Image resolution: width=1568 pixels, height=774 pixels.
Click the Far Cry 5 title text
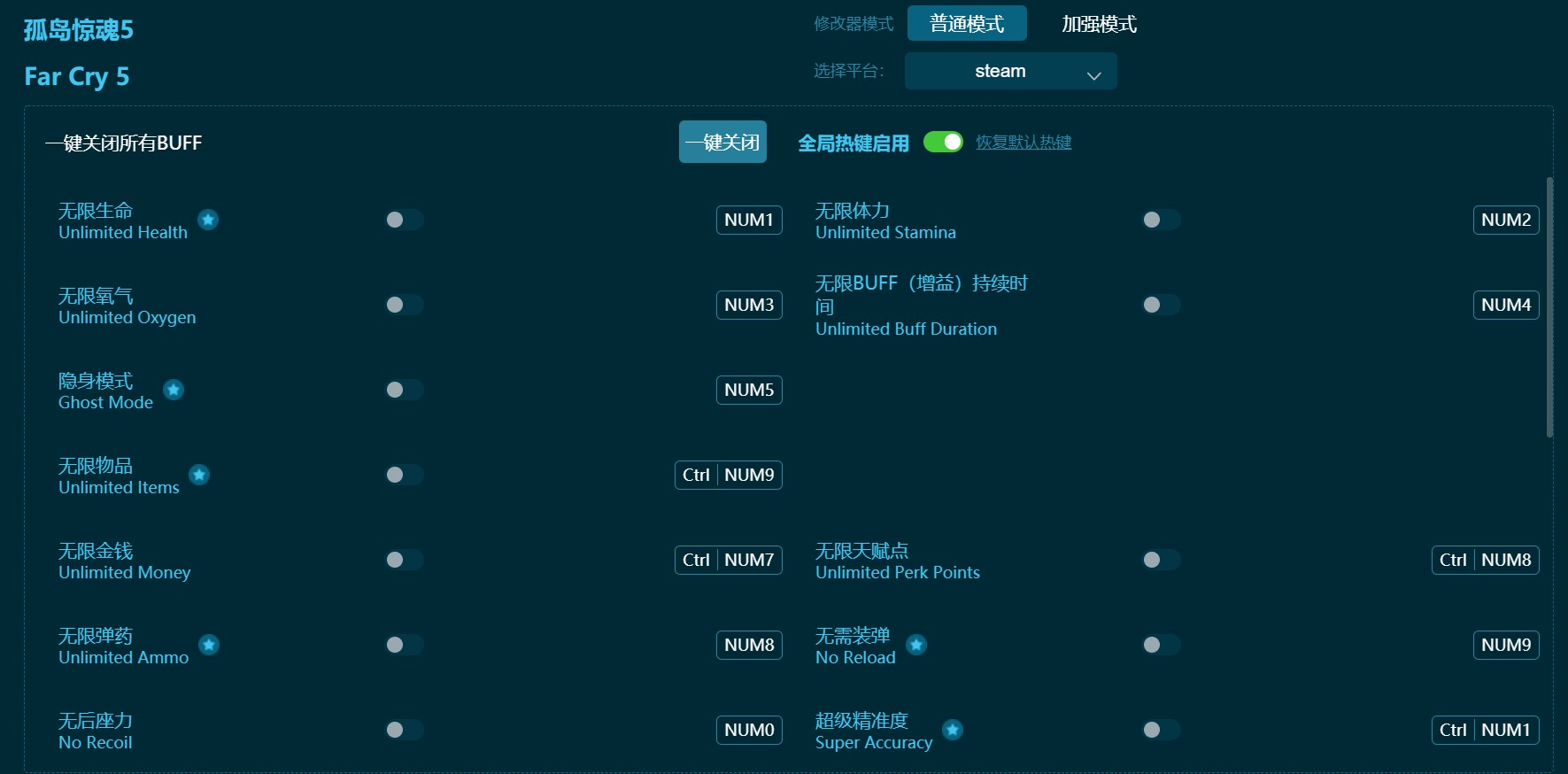point(77,76)
